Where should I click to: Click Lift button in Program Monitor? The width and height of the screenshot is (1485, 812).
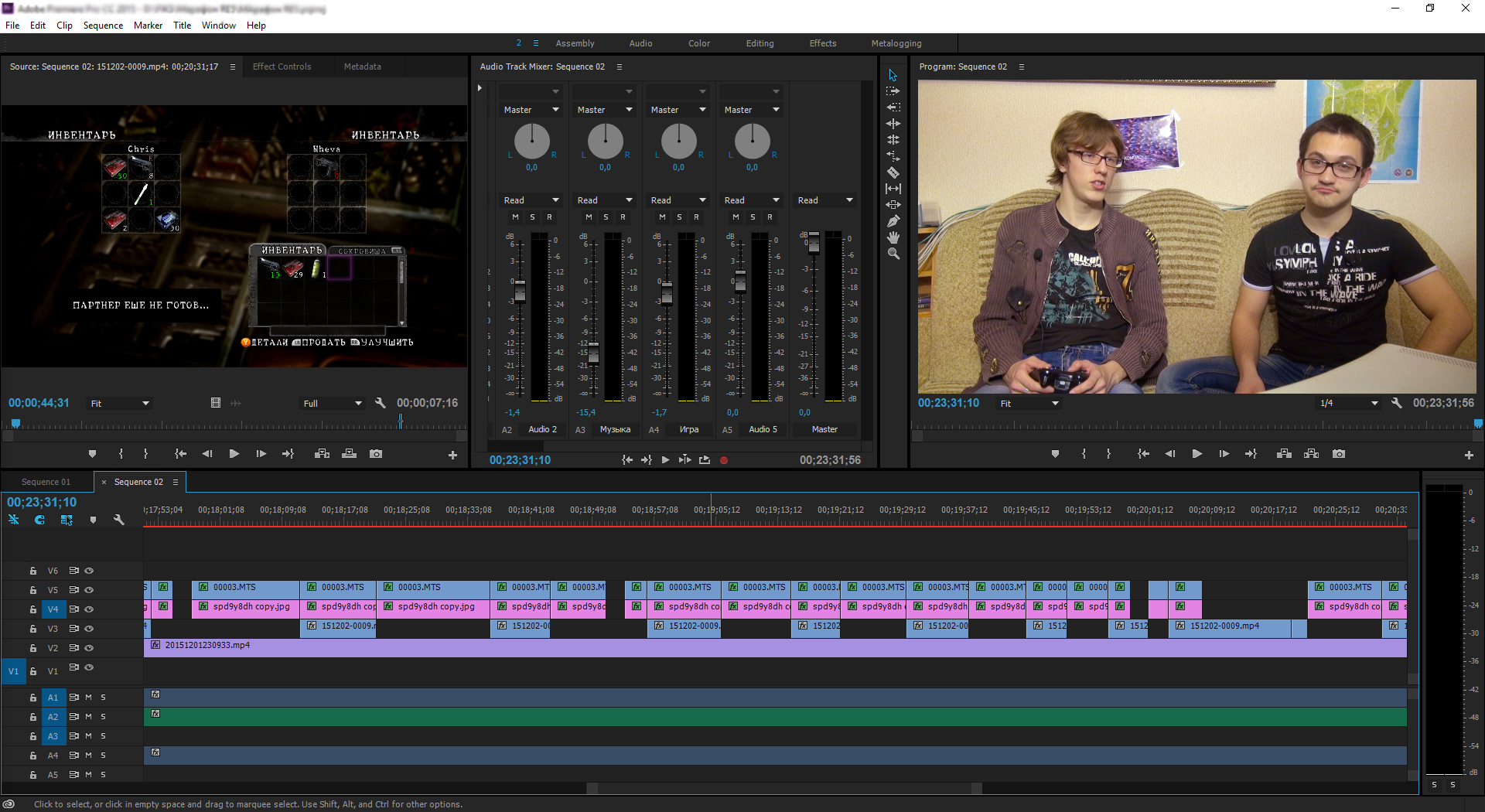click(1284, 454)
